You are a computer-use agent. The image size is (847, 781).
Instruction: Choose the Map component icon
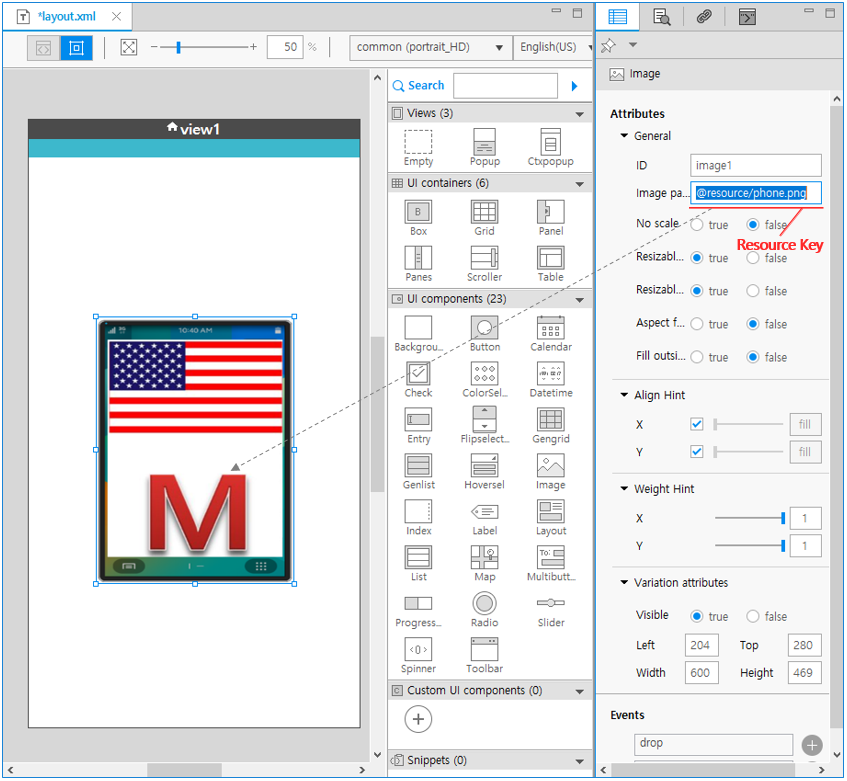pos(484,558)
